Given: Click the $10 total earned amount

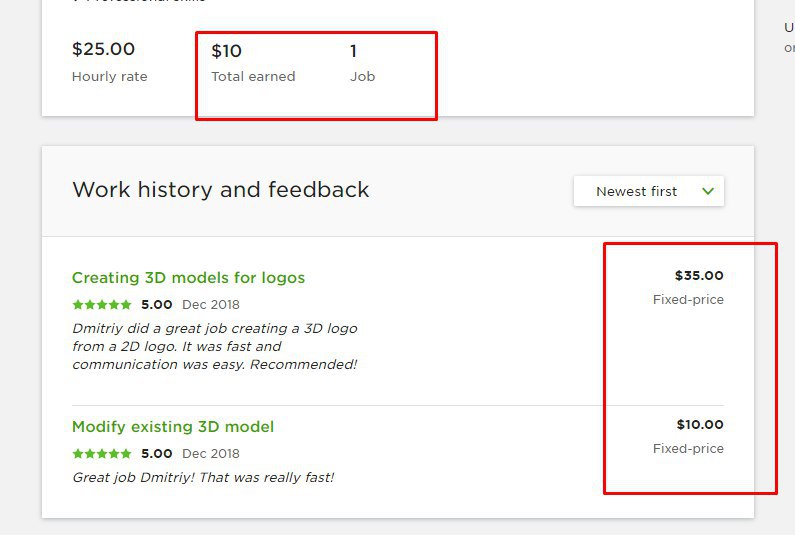Looking at the screenshot, I should (226, 51).
